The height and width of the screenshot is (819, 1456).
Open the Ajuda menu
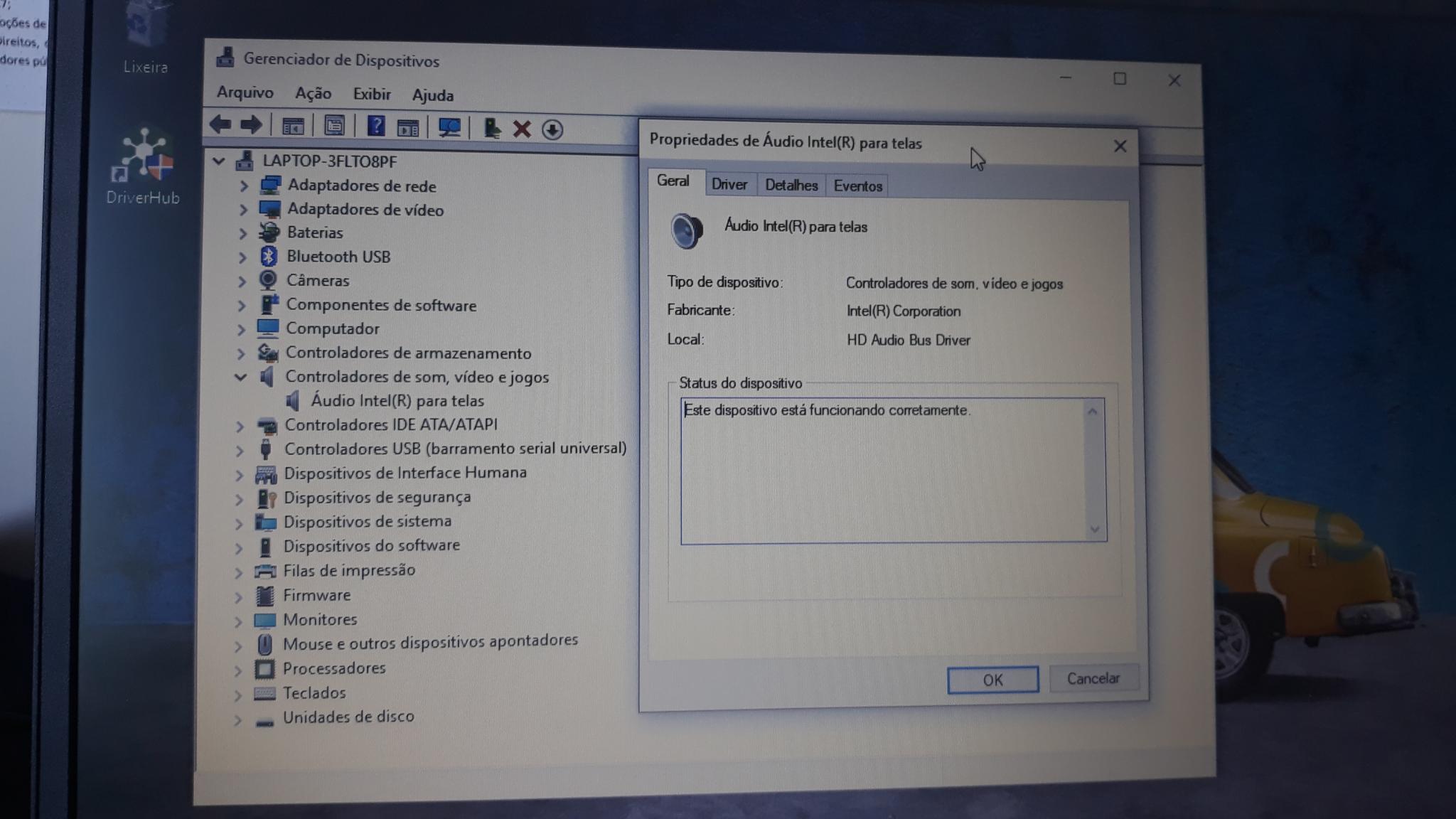coord(432,95)
